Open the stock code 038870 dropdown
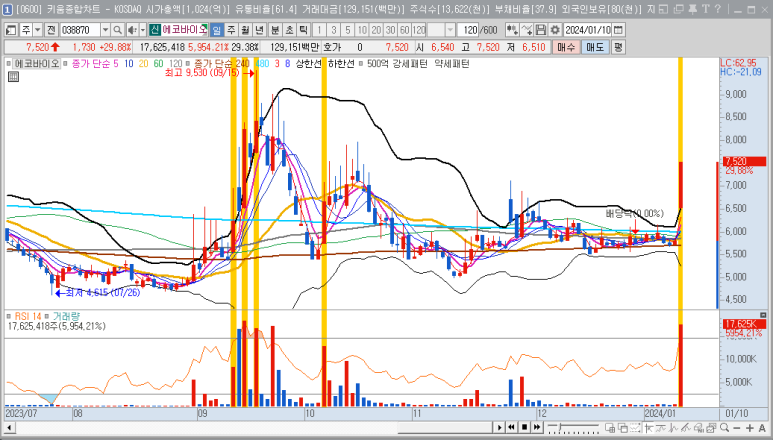 (105, 30)
